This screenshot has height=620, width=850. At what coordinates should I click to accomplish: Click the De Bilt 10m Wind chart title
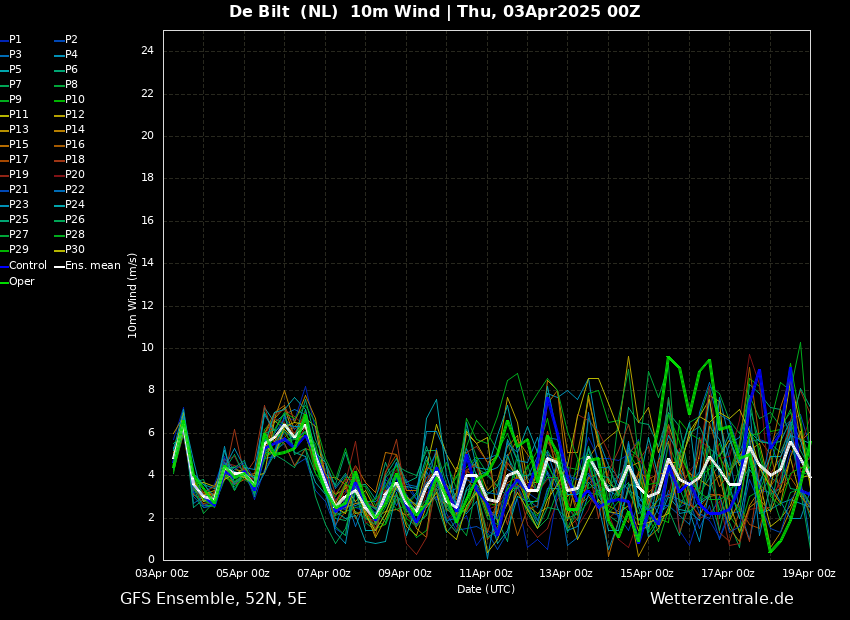click(x=434, y=12)
